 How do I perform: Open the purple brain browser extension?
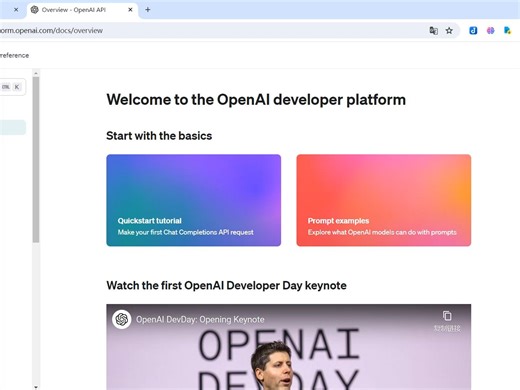tap(490, 31)
